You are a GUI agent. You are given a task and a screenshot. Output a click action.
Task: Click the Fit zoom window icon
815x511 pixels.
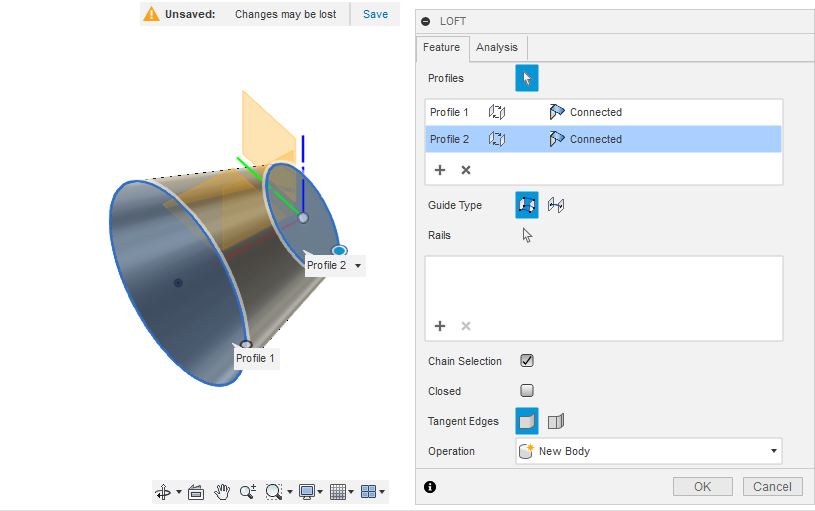[274, 491]
